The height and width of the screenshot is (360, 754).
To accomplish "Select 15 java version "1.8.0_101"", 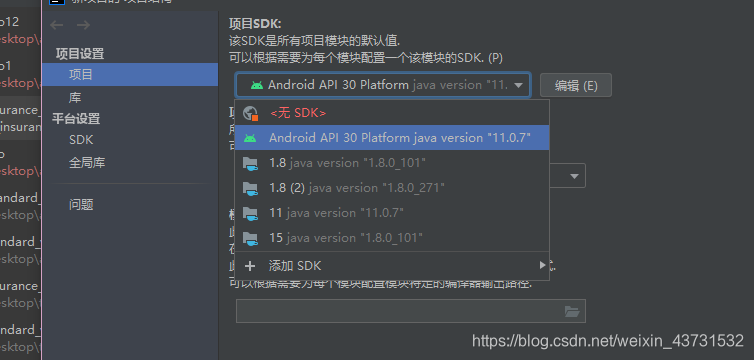I will point(392,238).
